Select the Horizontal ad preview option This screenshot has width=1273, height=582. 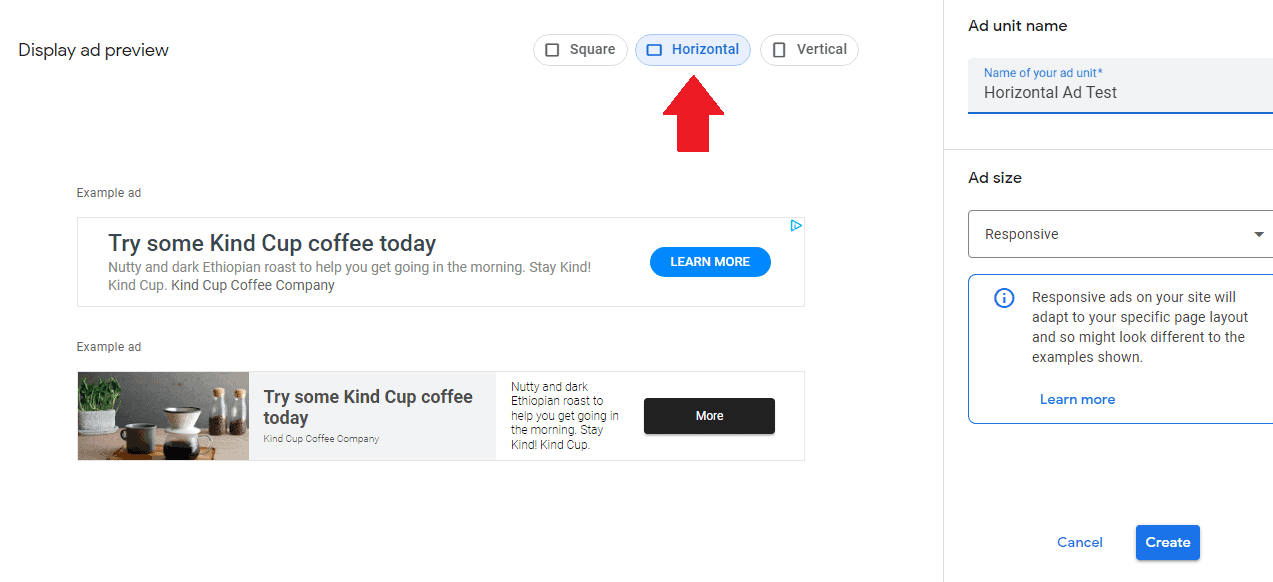[x=693, y=50]
